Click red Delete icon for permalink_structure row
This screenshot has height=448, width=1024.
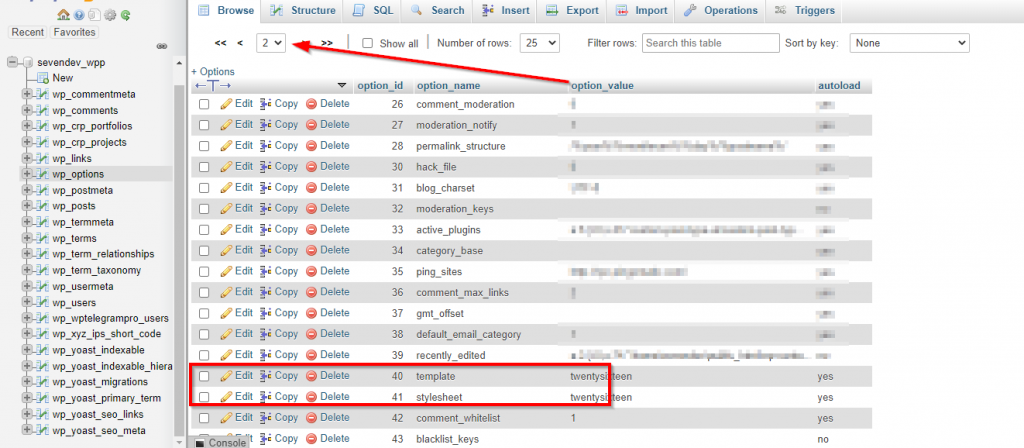[x=312, y=146]
